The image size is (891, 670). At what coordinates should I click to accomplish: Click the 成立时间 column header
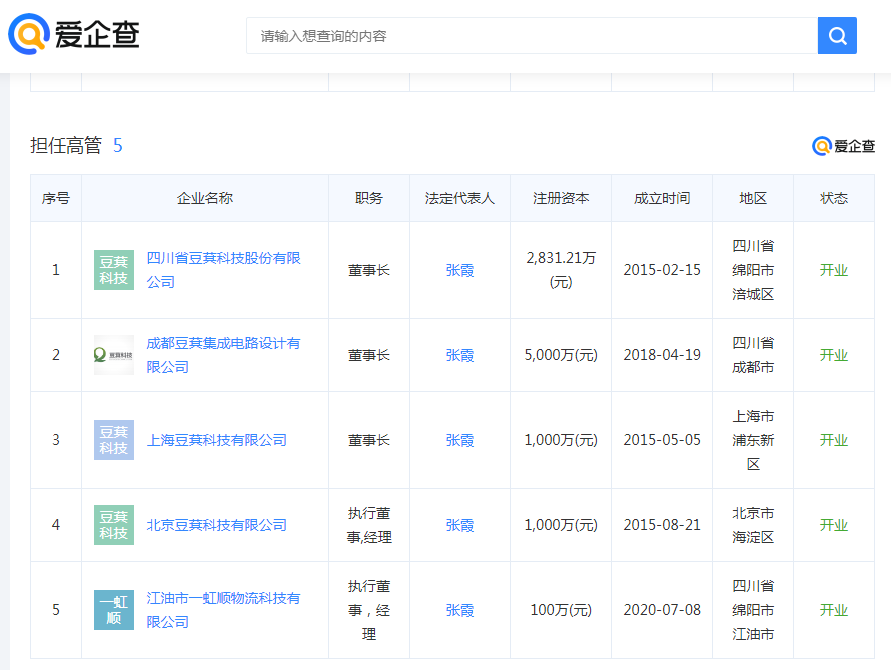pos(662,198)
